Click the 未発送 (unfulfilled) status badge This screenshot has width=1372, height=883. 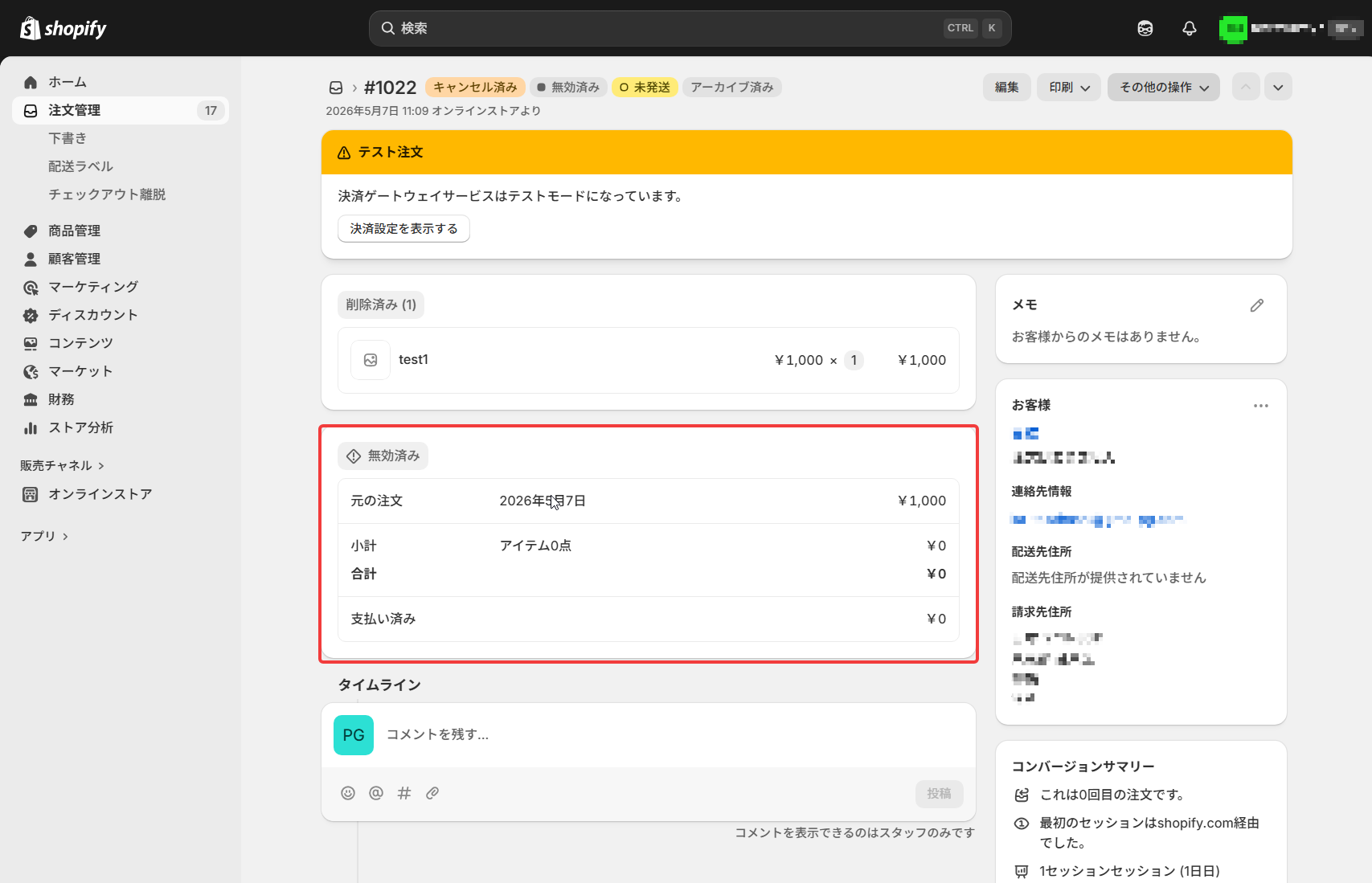coord(645,87)
